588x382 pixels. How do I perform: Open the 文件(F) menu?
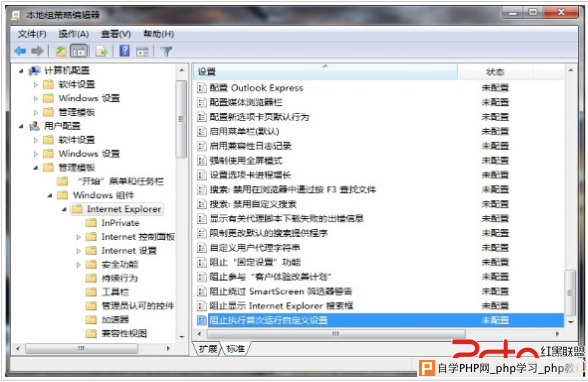point(32,34)
